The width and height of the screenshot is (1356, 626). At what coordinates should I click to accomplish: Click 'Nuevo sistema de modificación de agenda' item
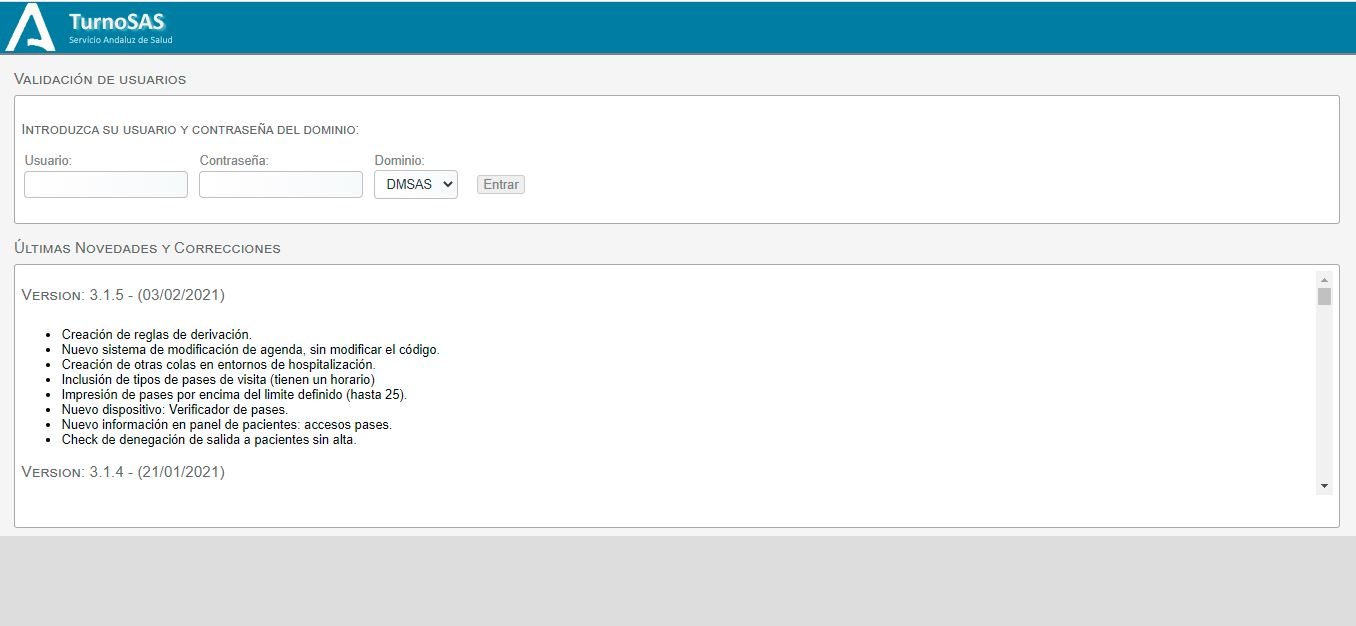[251, 349]
